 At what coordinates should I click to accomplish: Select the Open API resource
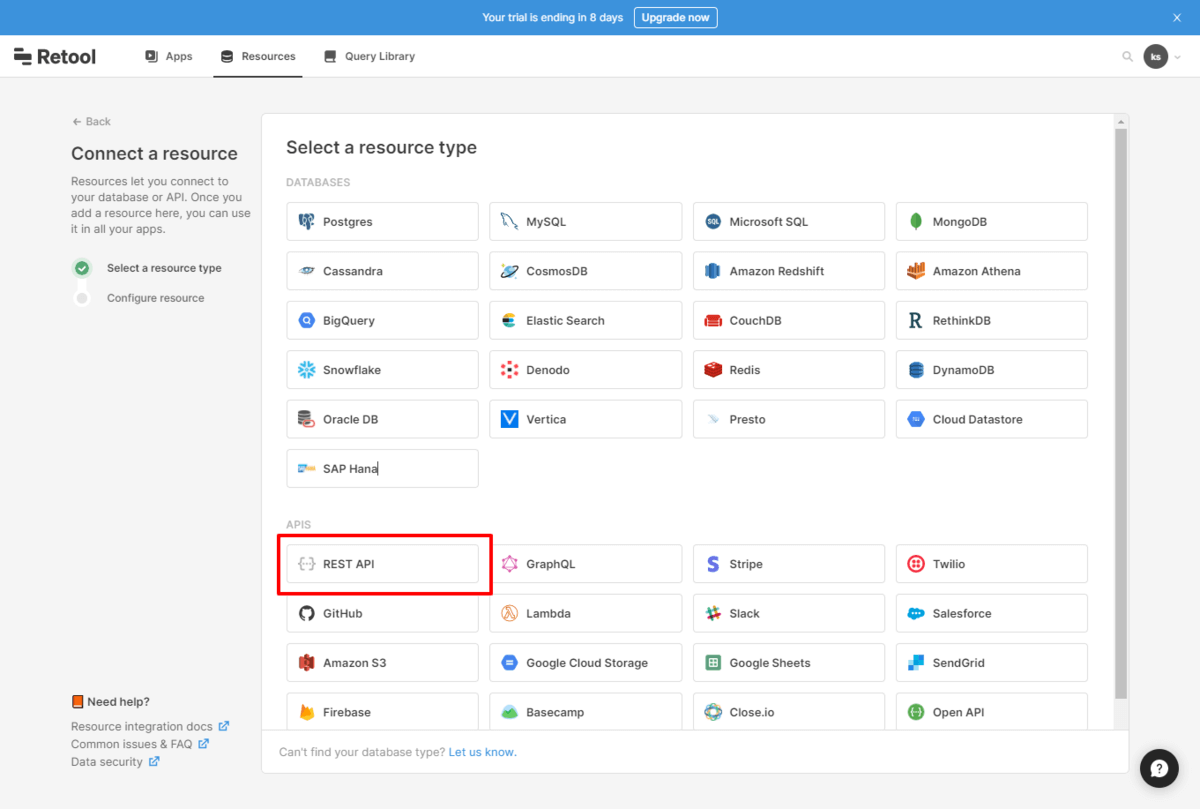pyautogui.click(x=991, y=712)
